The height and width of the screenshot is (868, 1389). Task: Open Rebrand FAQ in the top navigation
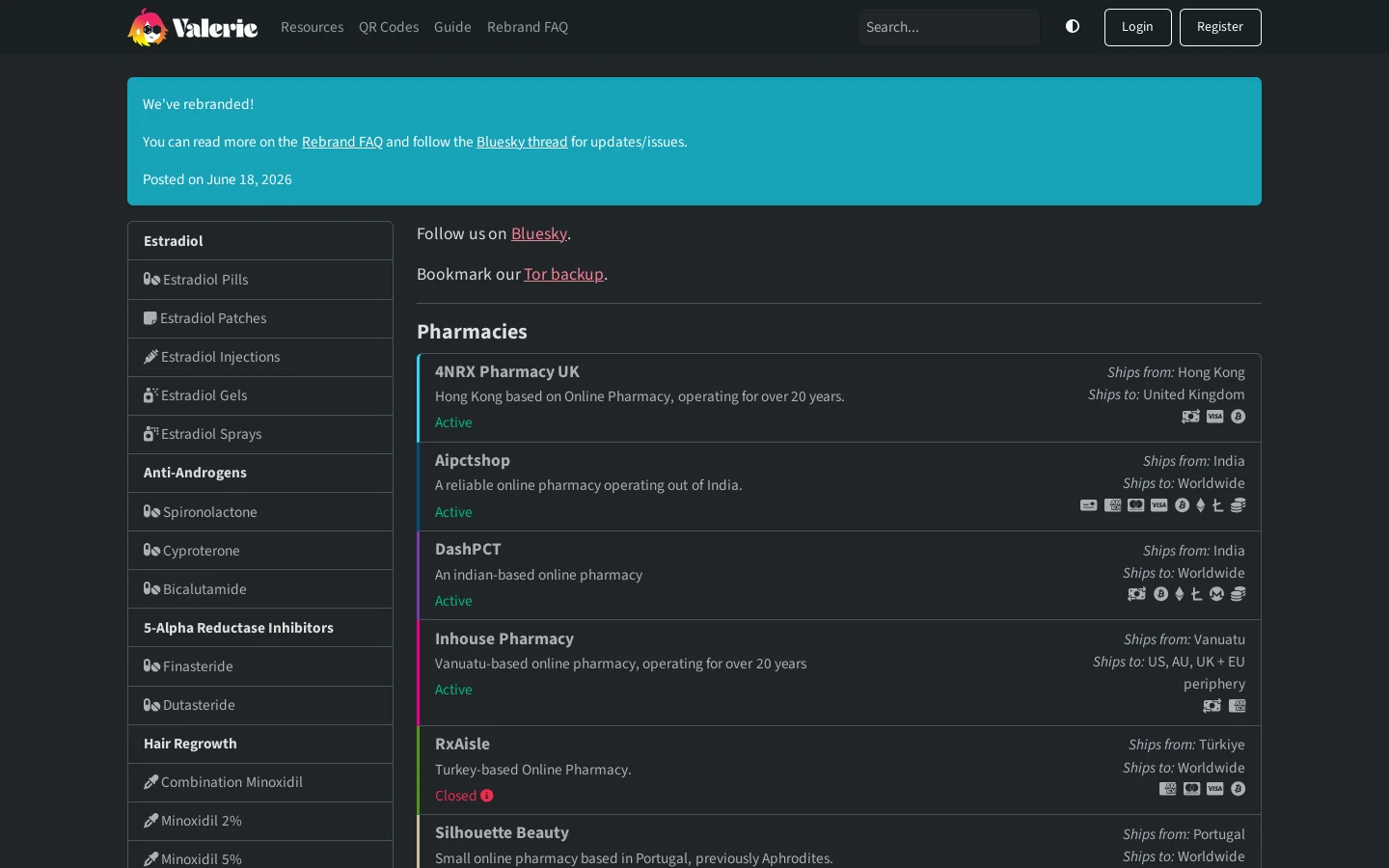click(x=528, y=27)
